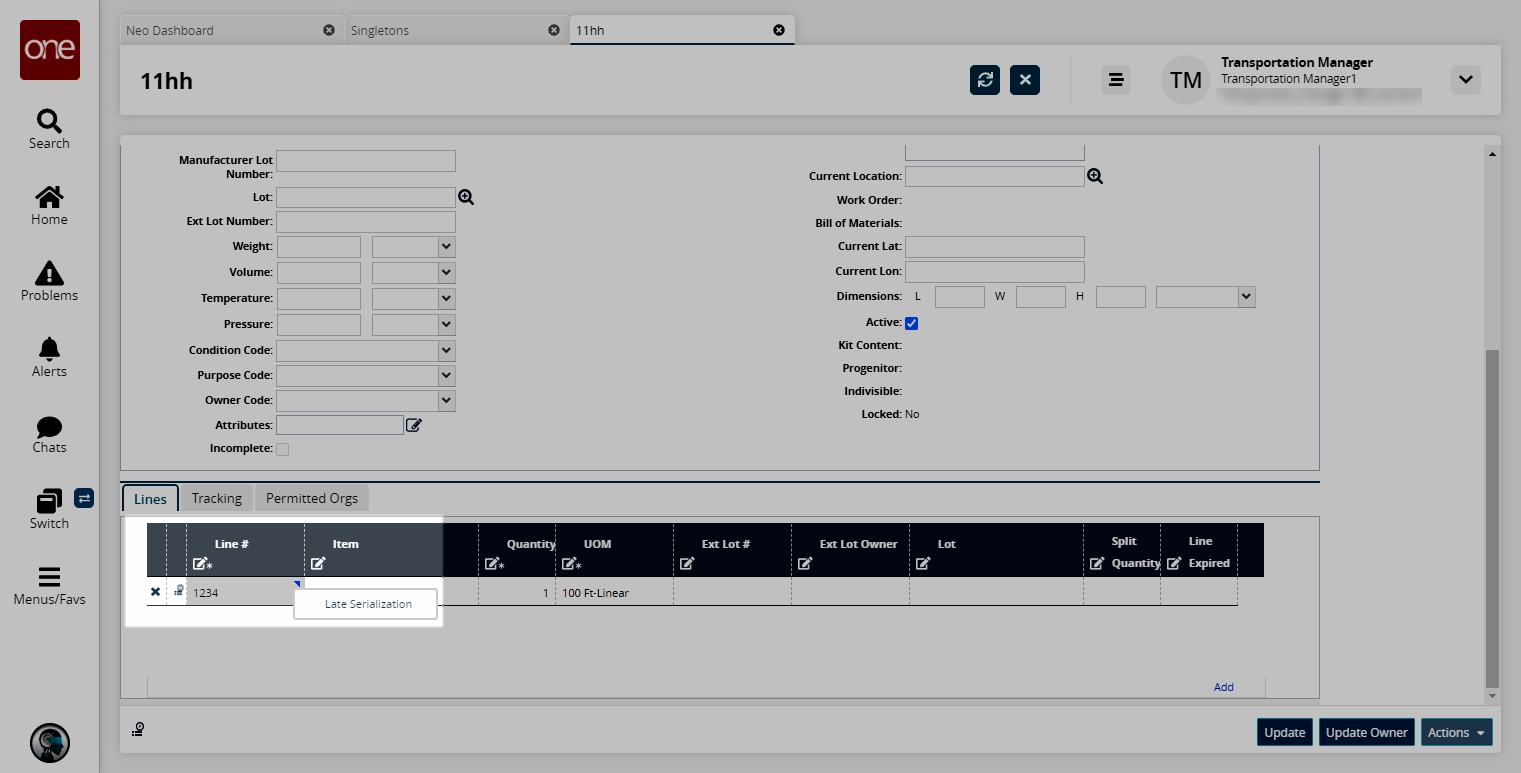Viewport: 1521px width, 773px height.
Task: Open the Permitted Orgs tab
Action: point(312,498)
